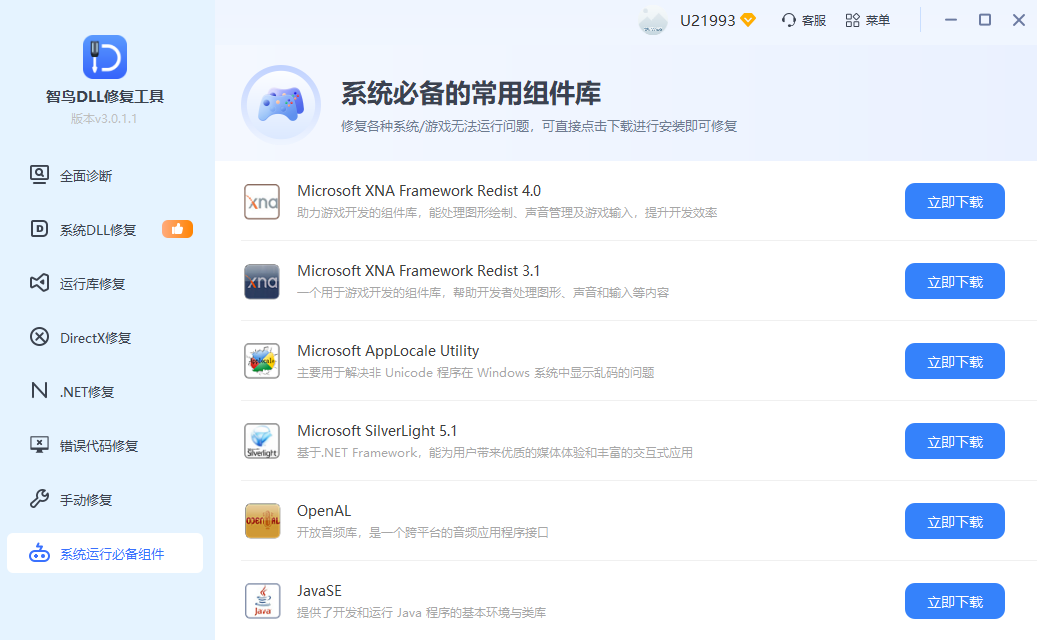Click the orange VIP diamond badge
Viewport: 1037px width, 640px height.
coord(748,20)
